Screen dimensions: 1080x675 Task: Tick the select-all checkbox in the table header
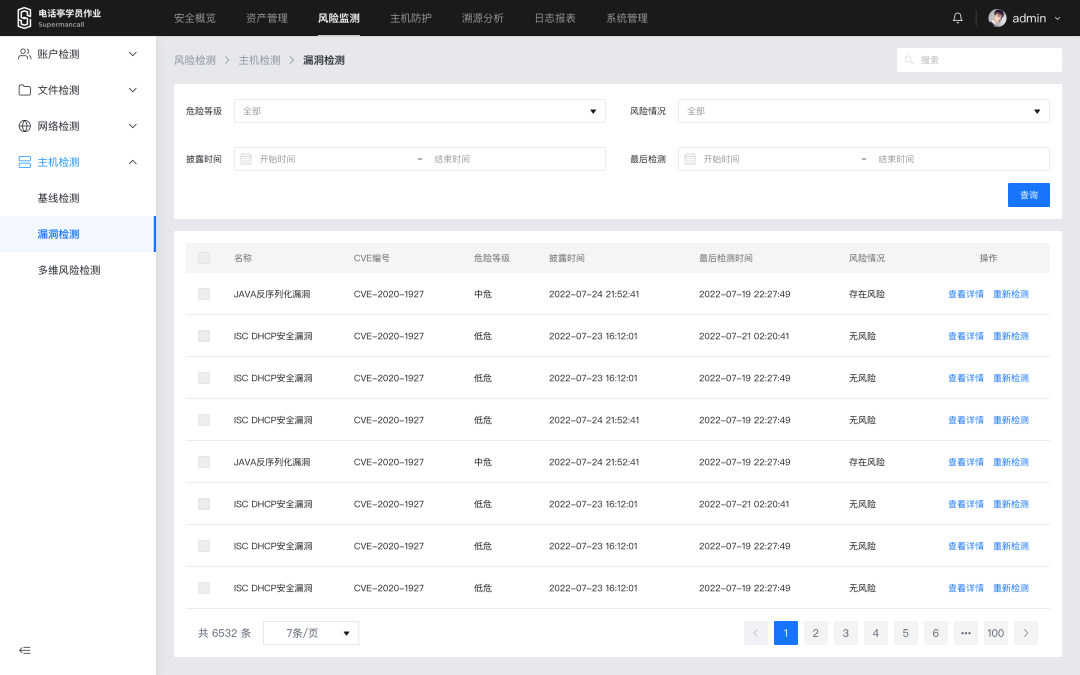204,258
